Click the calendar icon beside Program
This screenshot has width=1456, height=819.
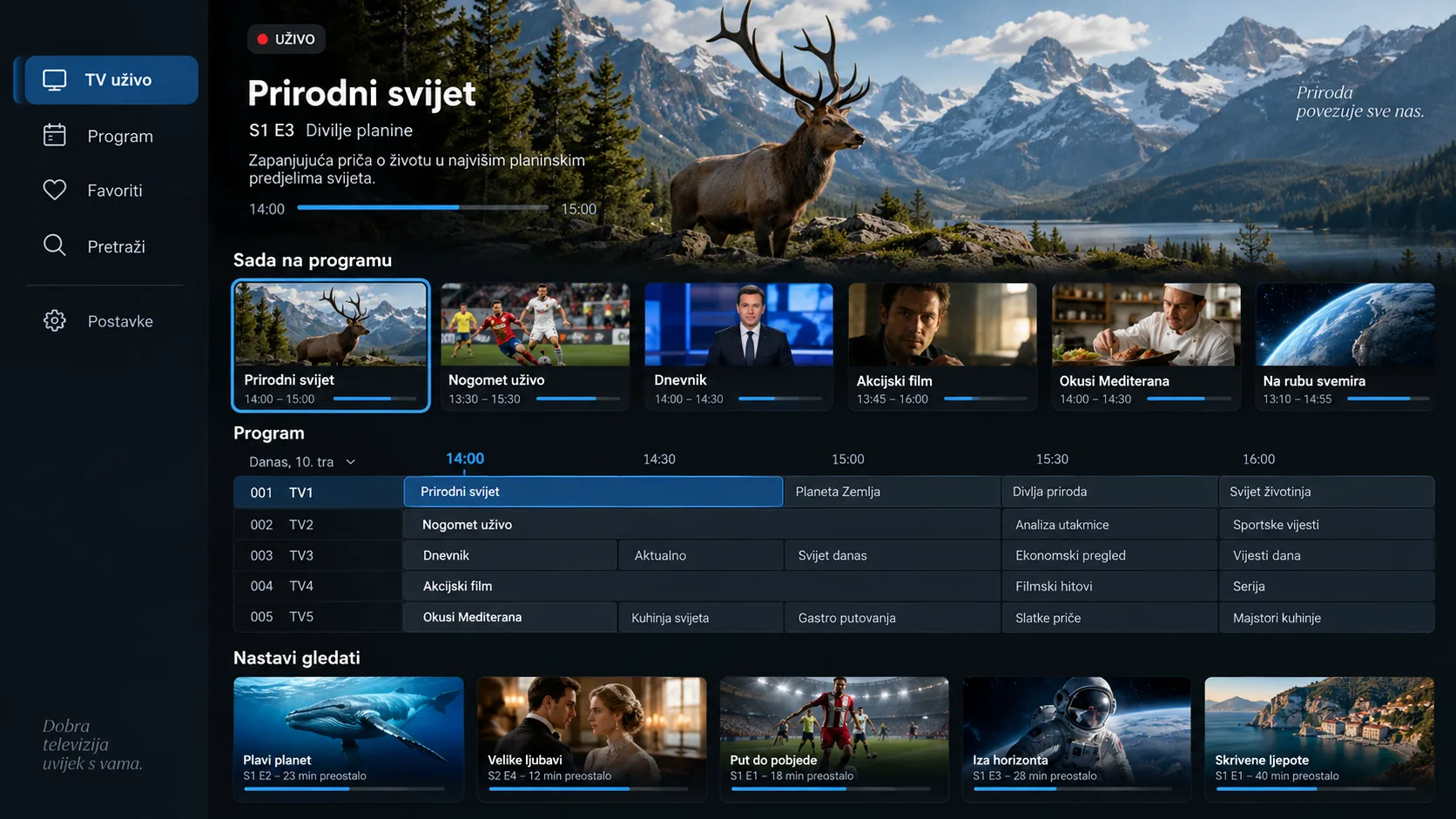click(55, 135)
